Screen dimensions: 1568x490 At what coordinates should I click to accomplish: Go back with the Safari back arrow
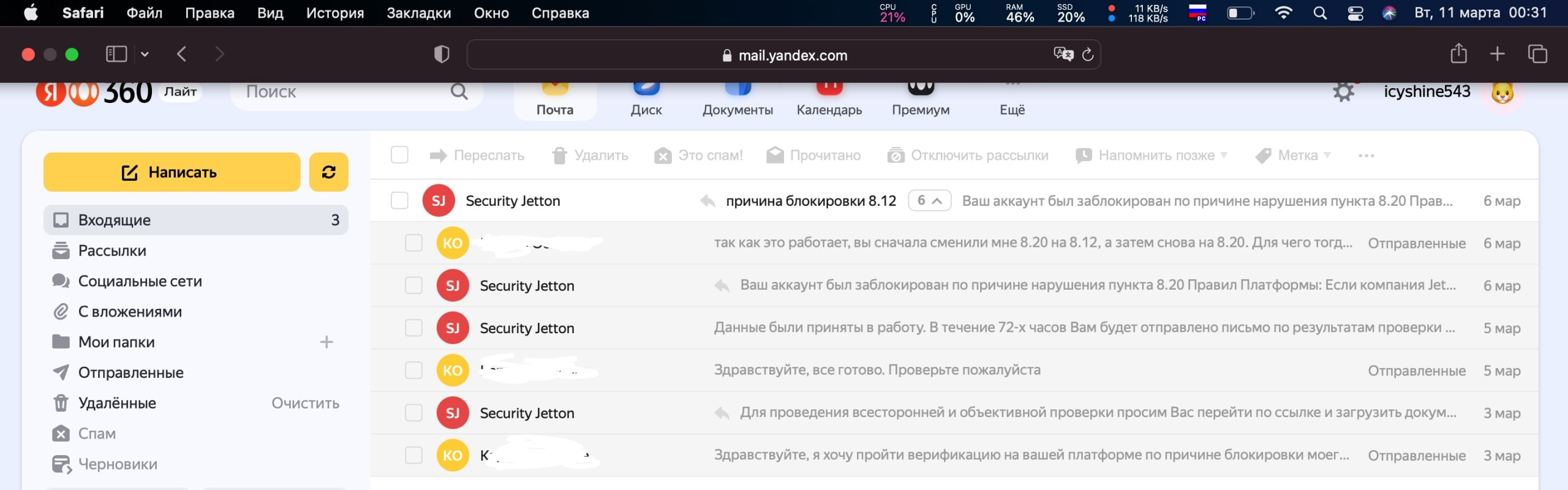point(181,55)
